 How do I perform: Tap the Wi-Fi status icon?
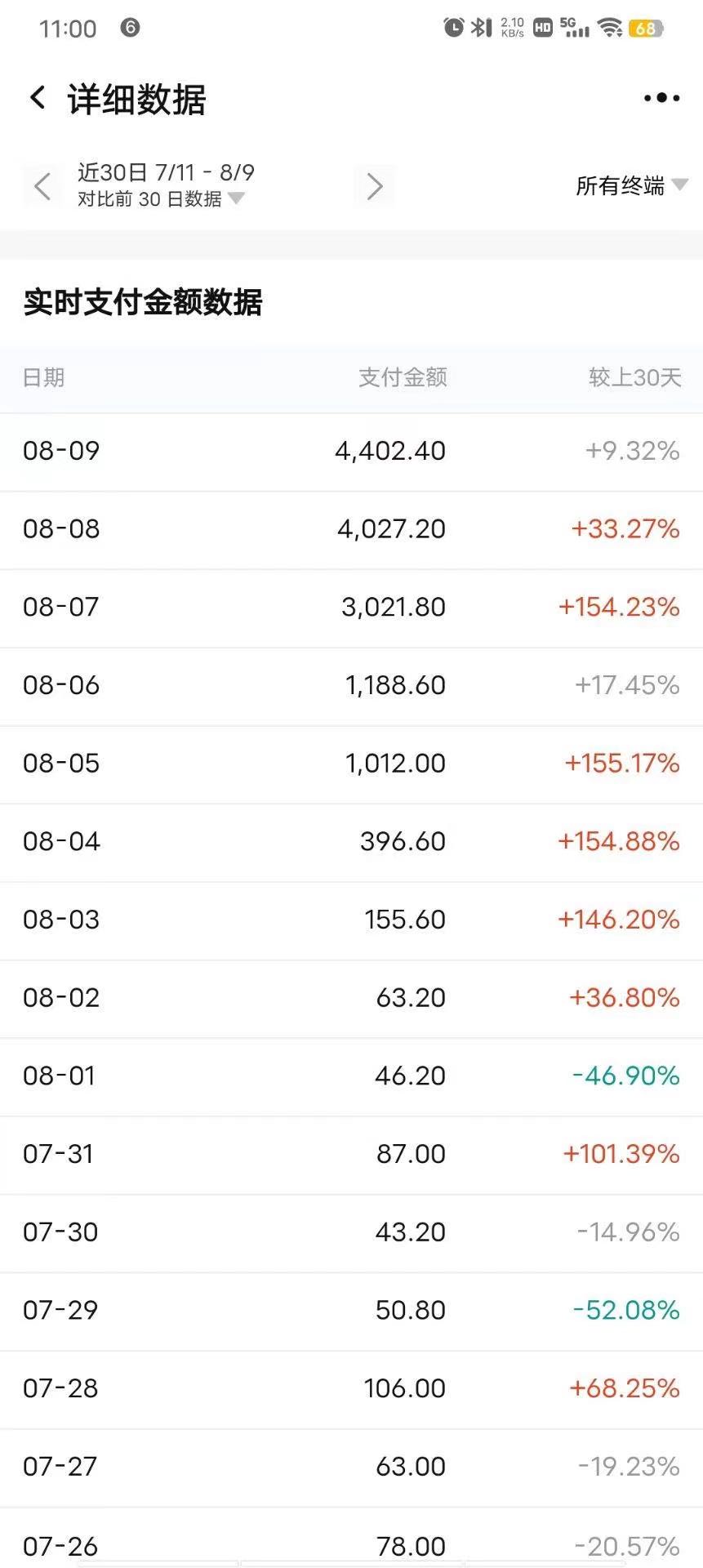tap(609, 28)
